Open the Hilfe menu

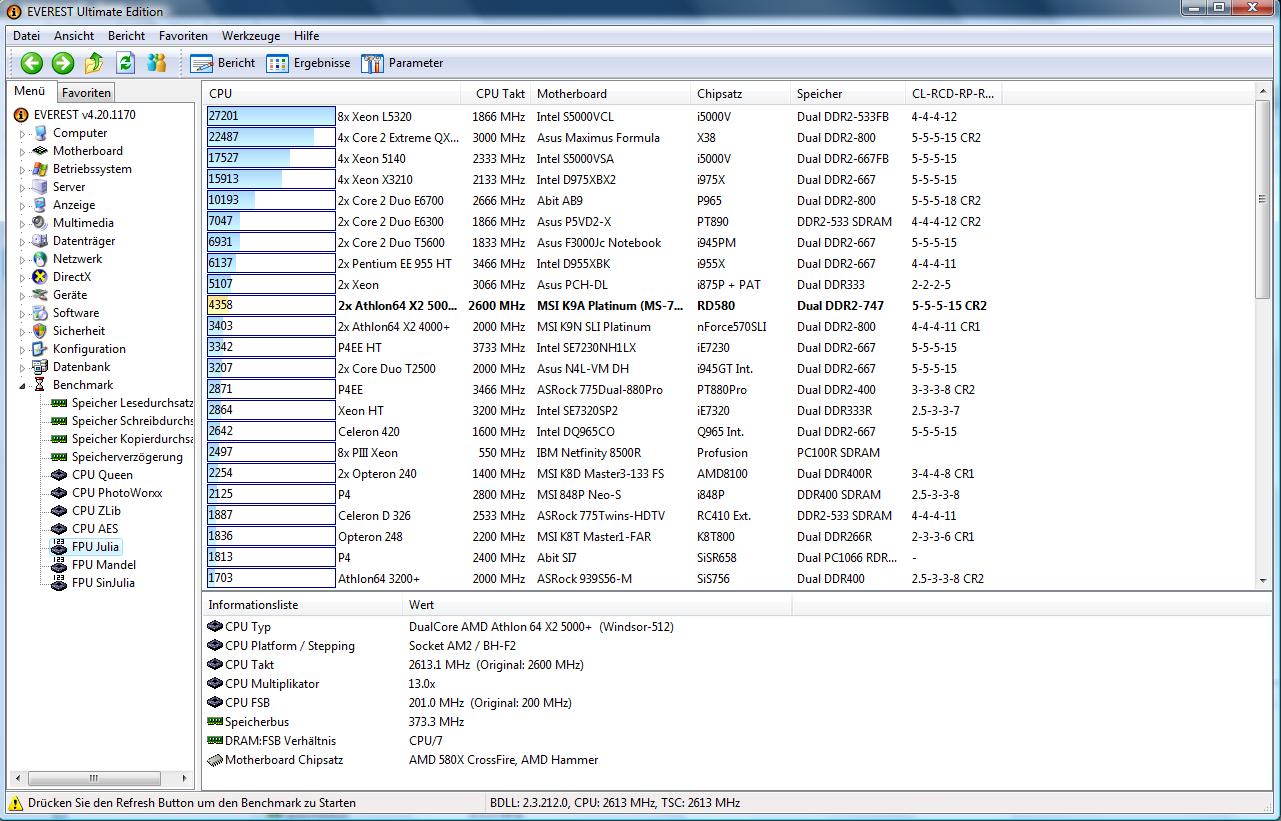pyautogui.click(x=307, y=36)
